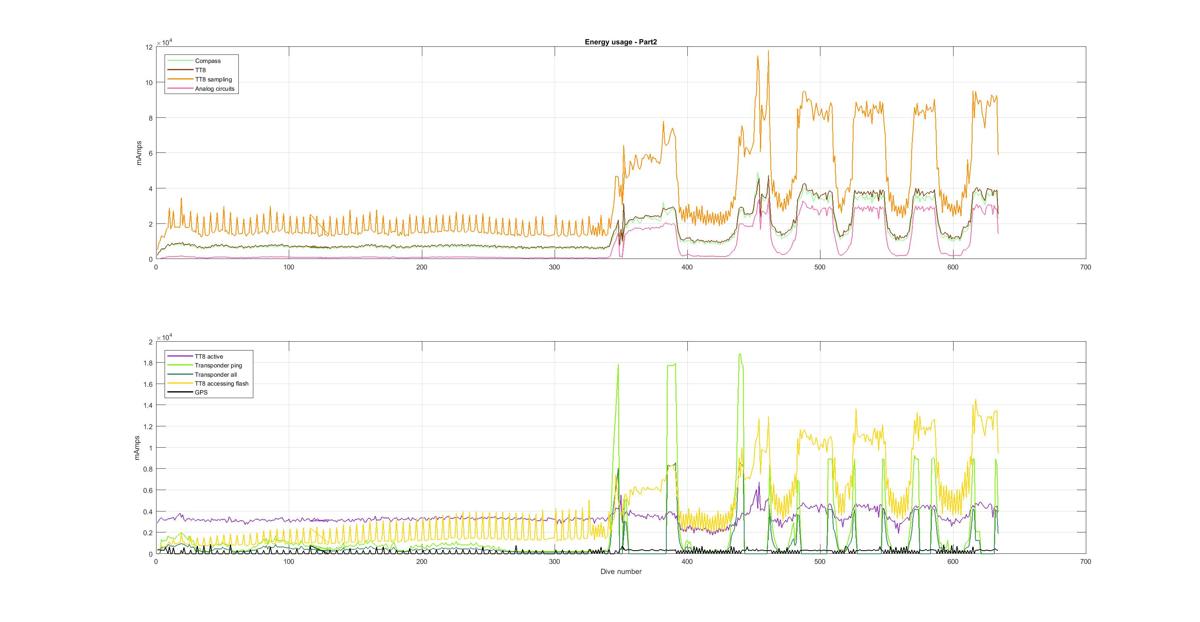Click the 'Dive number' x-axis label
This screenshot has height=622, width=1200.
coord(620,571)
